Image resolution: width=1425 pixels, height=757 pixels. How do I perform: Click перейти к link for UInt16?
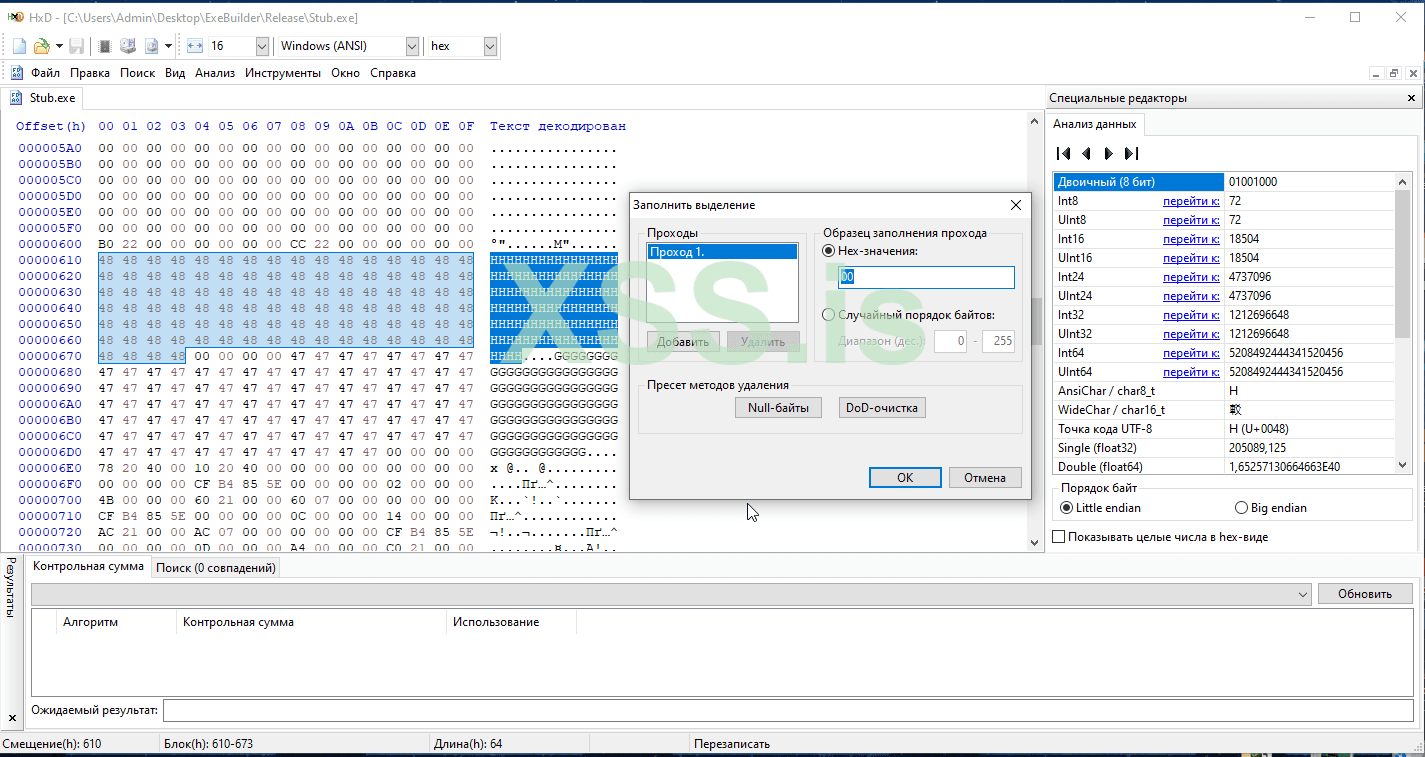tap(1191, 258)
